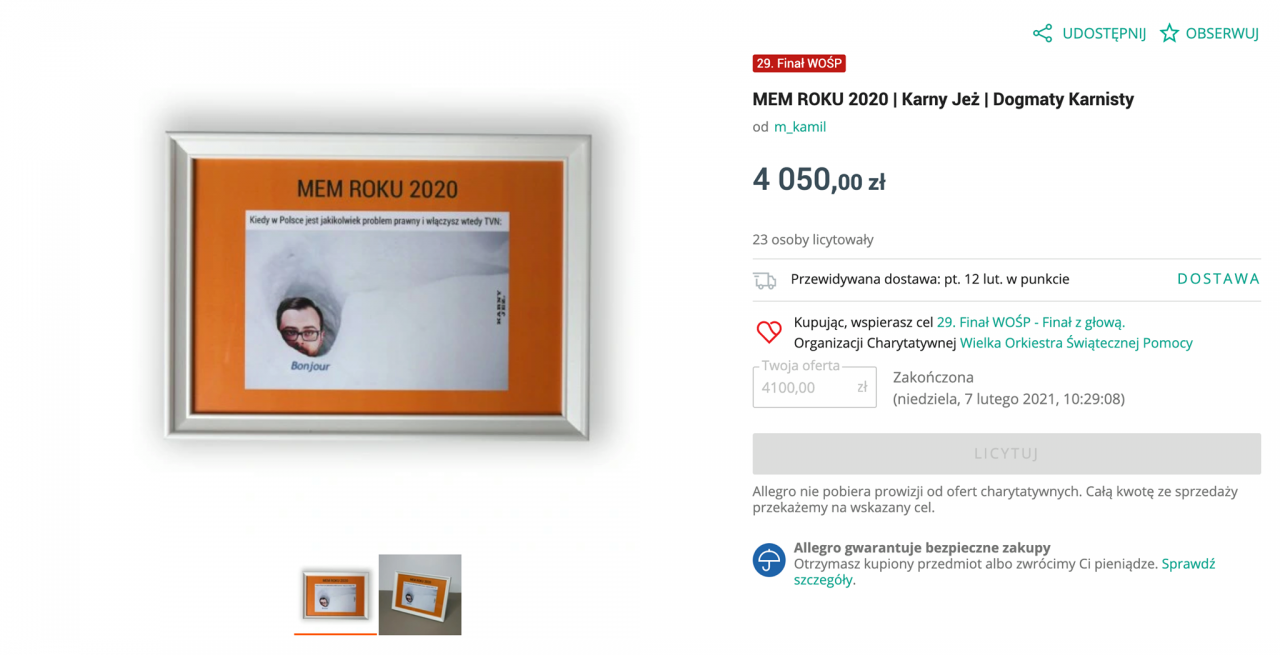
Task: Open the DOSTAWA delivery details
Action: tap(1218, 279)
